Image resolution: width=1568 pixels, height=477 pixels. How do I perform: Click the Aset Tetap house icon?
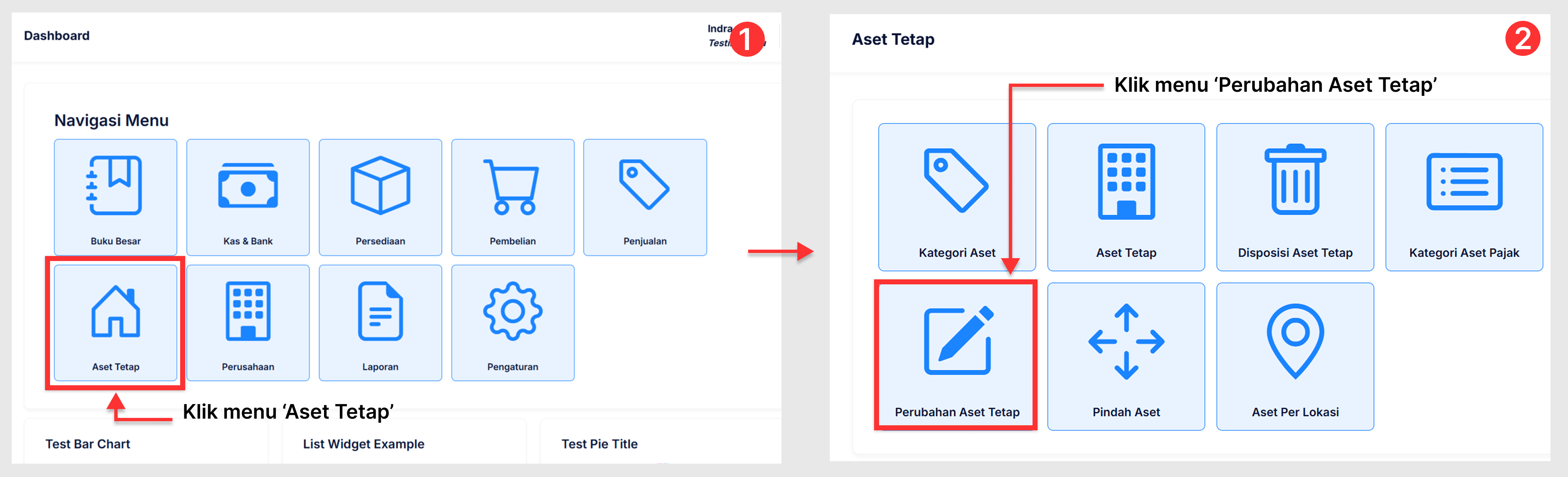point(115,311)
